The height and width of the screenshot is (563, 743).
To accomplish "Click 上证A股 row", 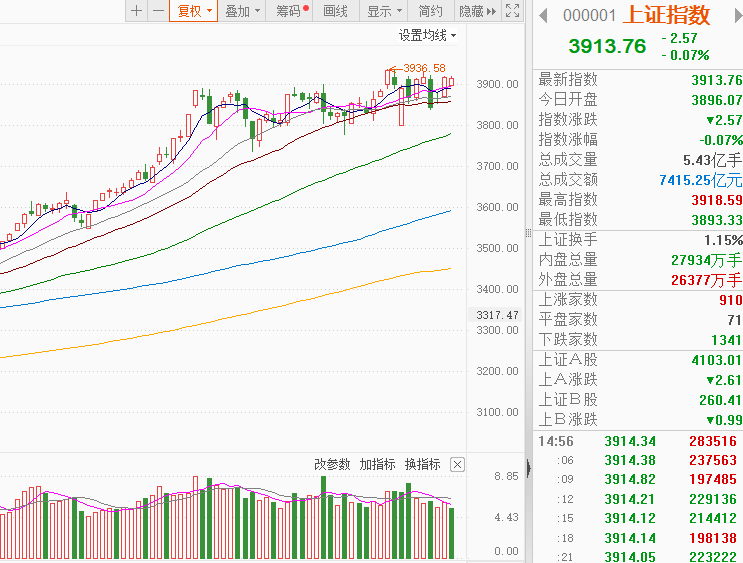I will point(638,360).
